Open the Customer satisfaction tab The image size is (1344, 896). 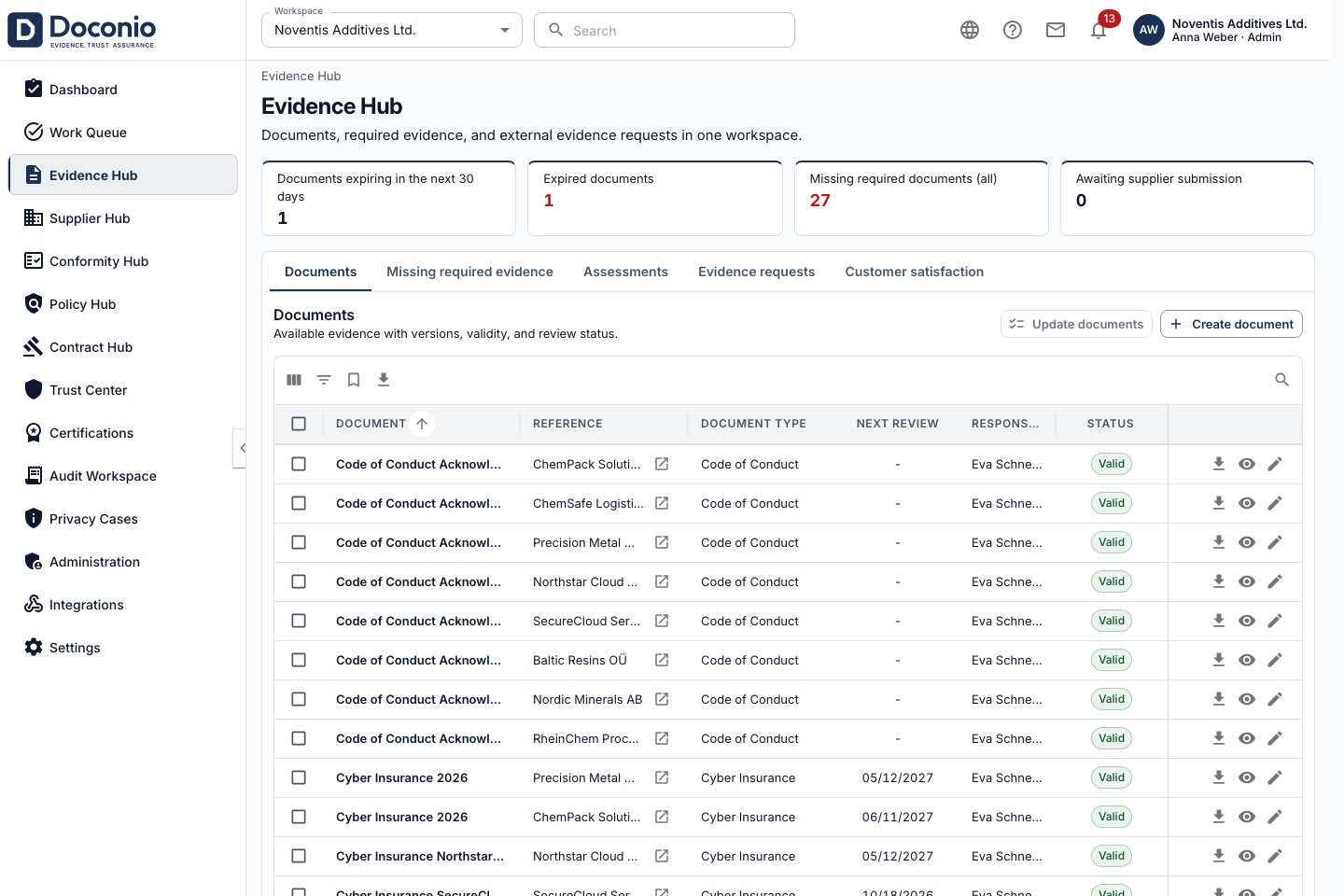[x=914, y=272]
